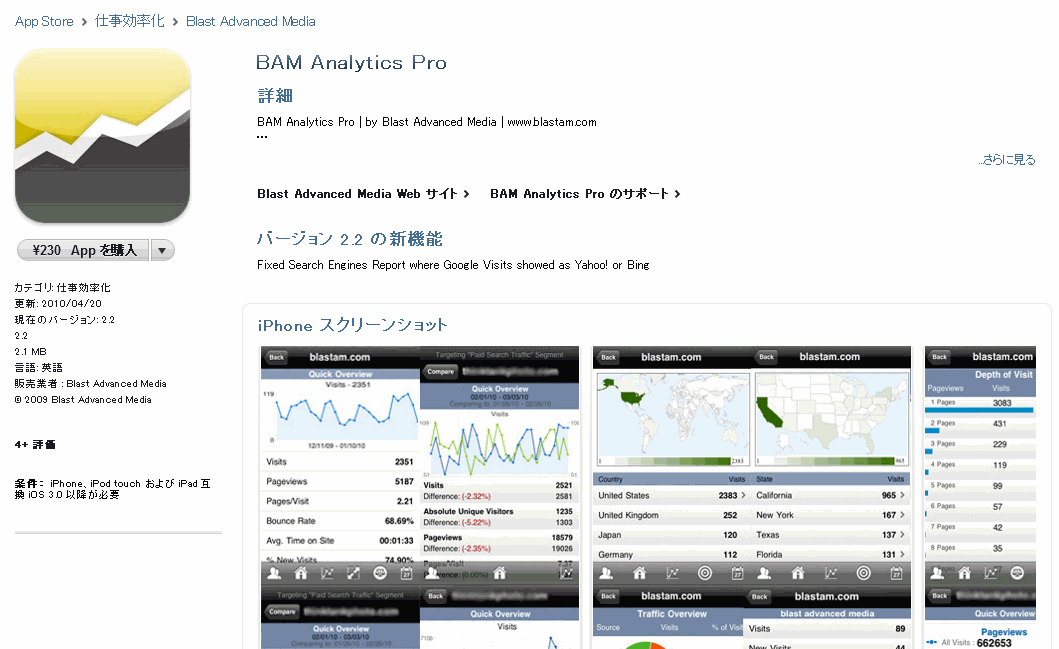This screenshot has height=649, width=1059.
Task: Select the Texas state row
Action: pos(831,535)
